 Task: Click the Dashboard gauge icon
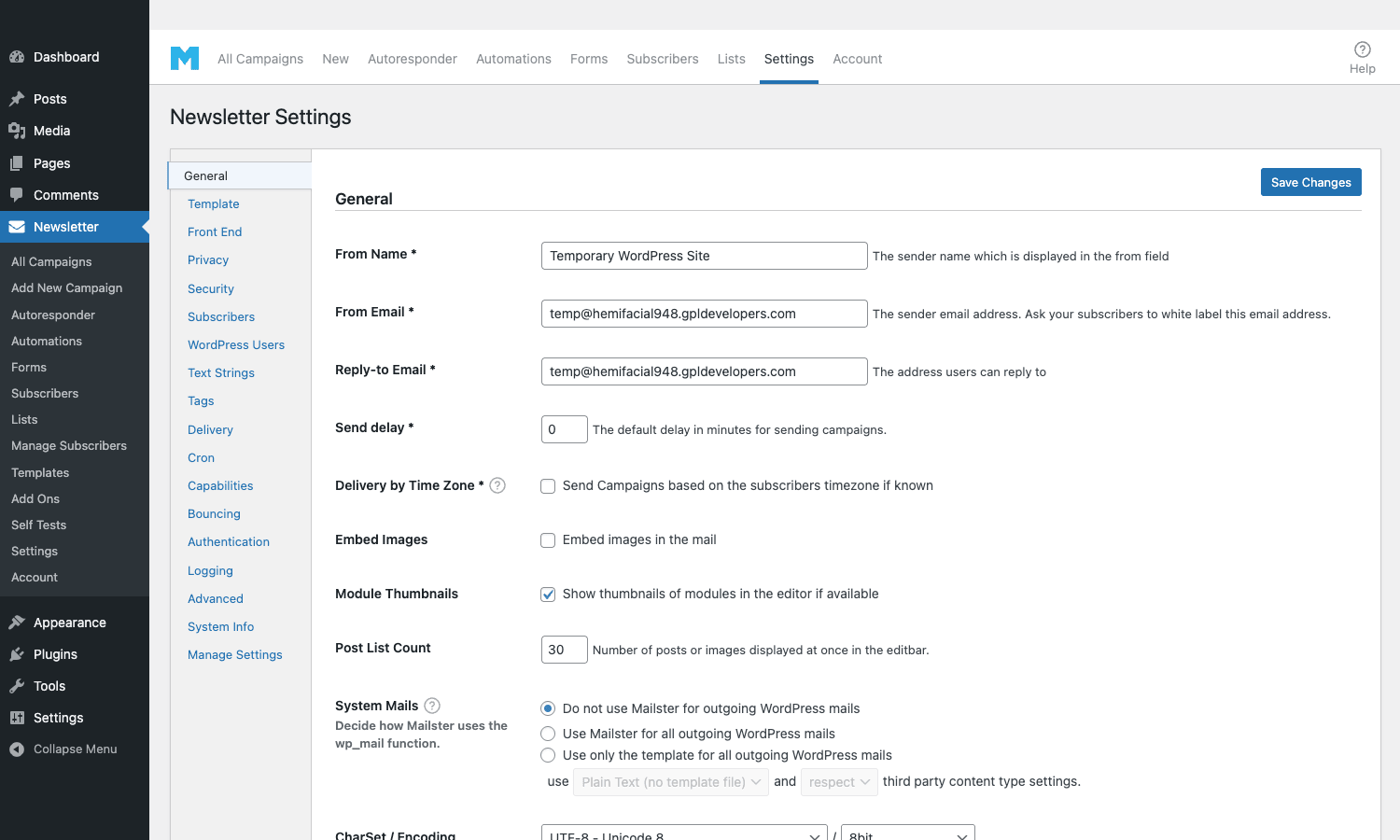tap(17, 57)
